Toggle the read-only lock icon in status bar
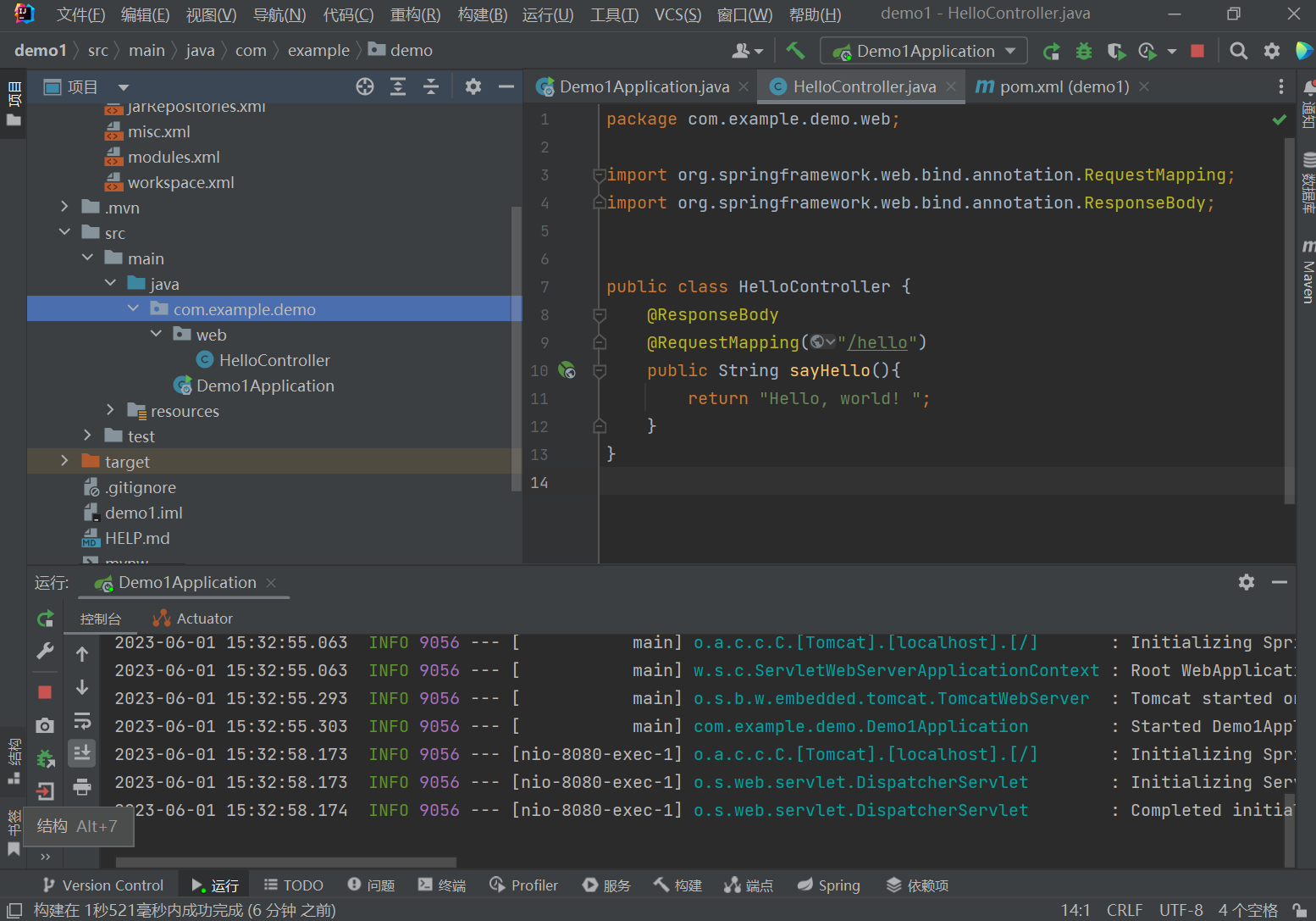This screenshot has width=1316, height=921. tap(1300, 910)
